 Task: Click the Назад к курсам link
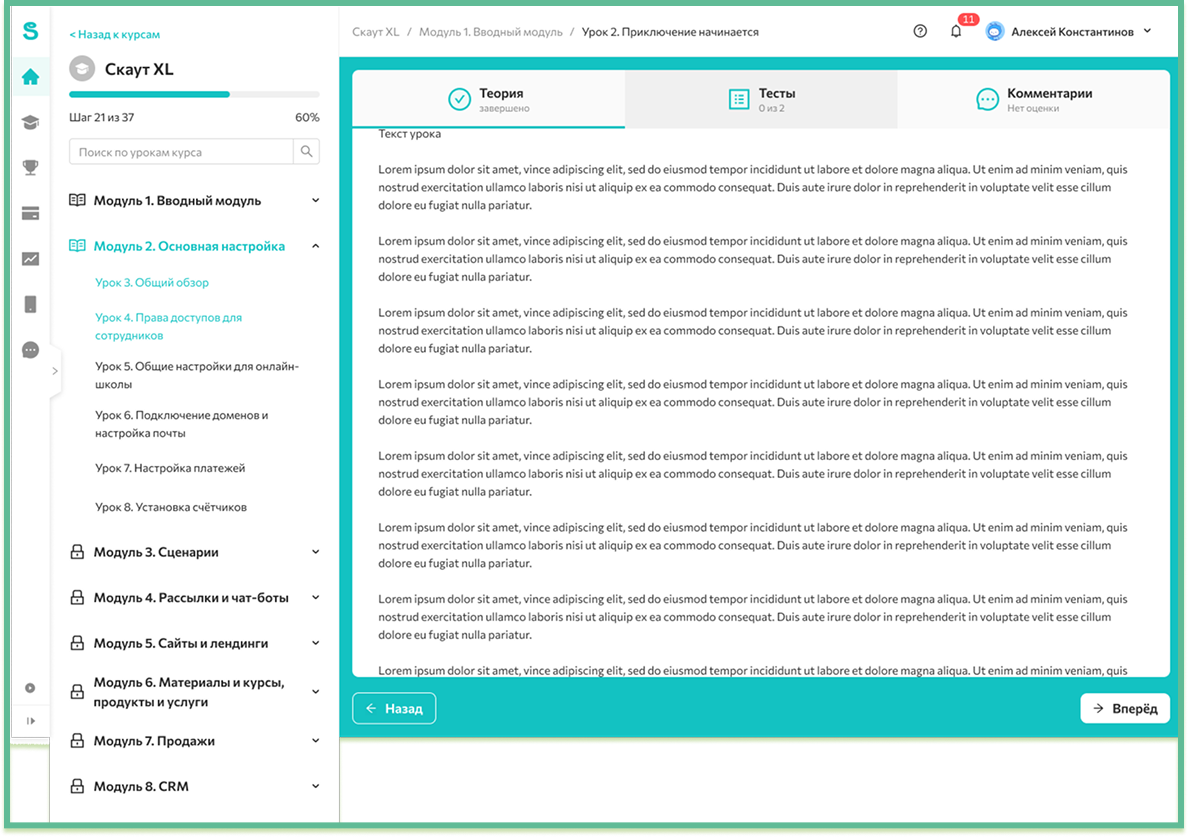(114, 34)
